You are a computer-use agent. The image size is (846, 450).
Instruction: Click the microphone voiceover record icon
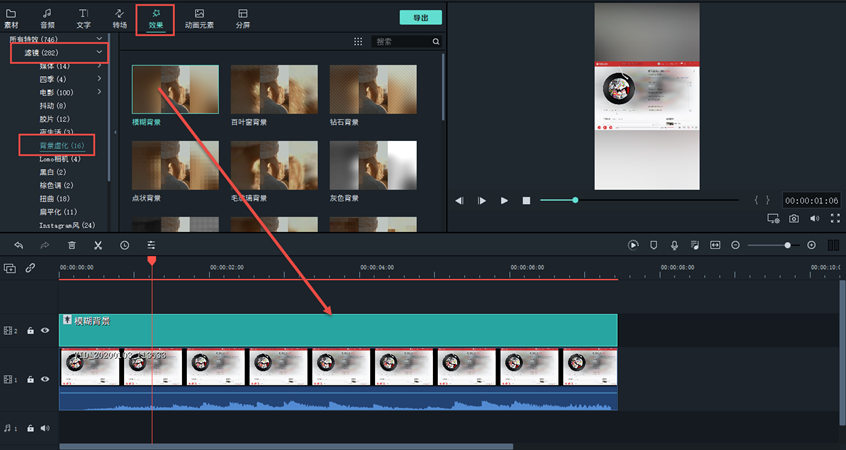pyautogui.click(x=675, y=245)
